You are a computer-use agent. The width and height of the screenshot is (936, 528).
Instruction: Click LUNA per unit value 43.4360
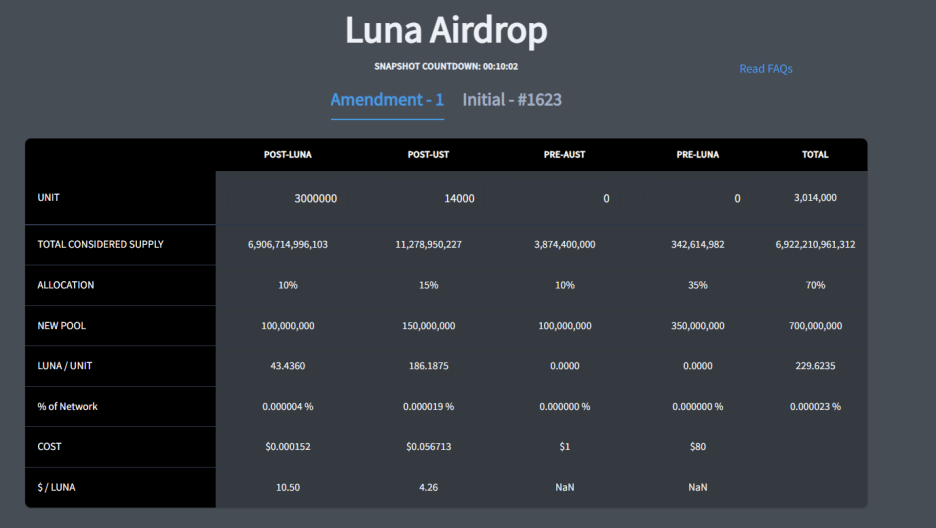pyautogui.click(x=288, y=366)
